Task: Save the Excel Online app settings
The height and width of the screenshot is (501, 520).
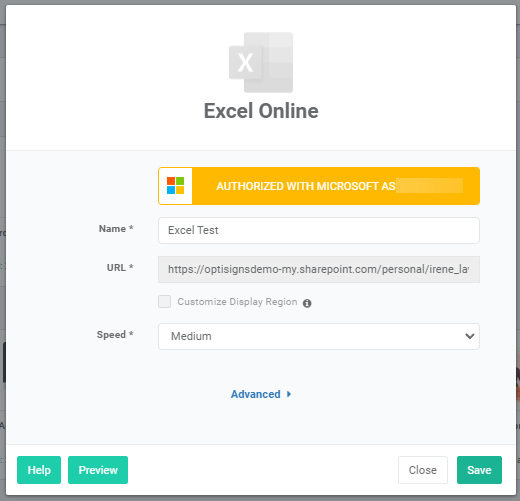Action: pyautogui.click(x=479, y=470)
